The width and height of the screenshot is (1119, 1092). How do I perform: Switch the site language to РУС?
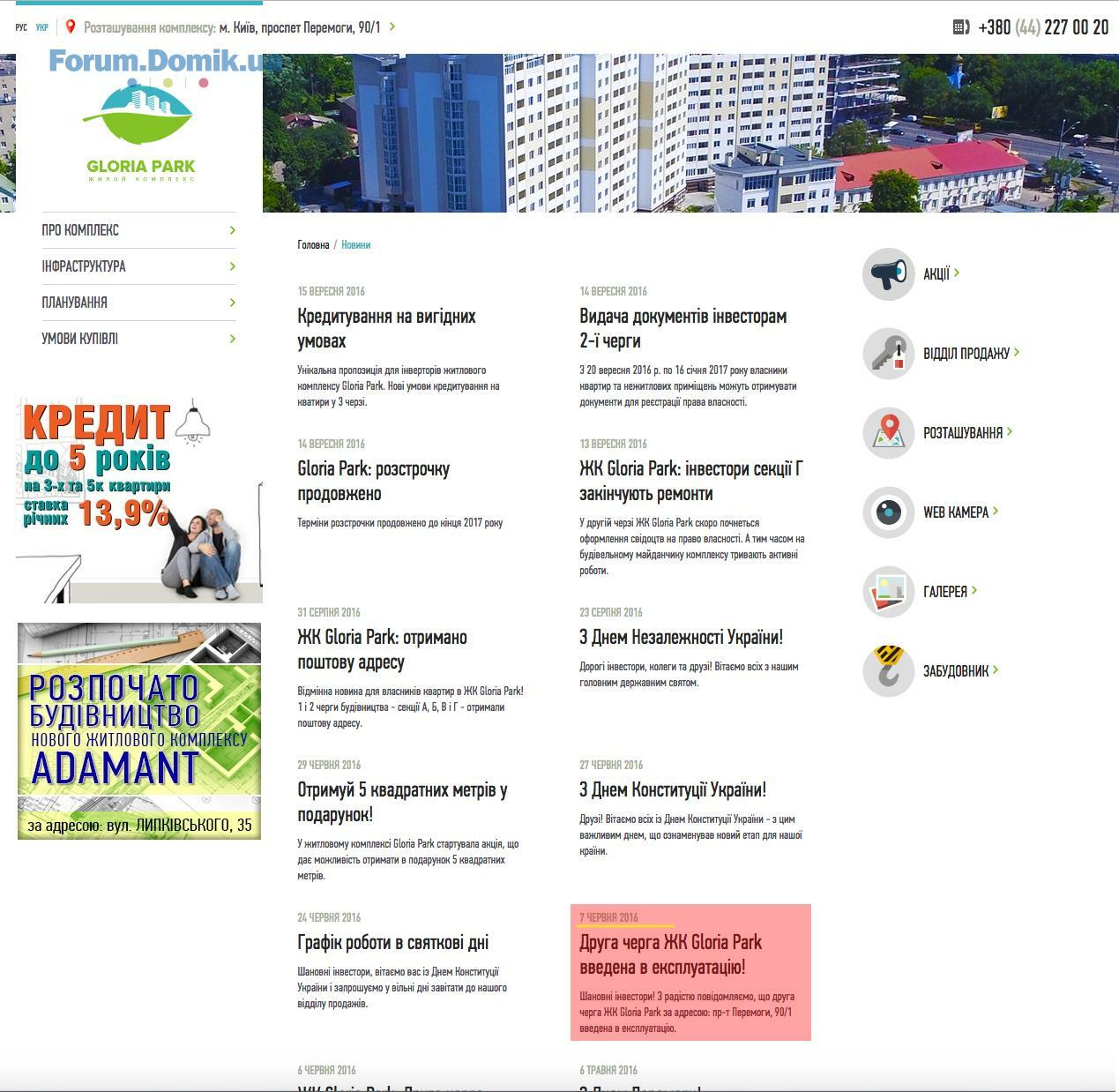[x=21, y=28]
